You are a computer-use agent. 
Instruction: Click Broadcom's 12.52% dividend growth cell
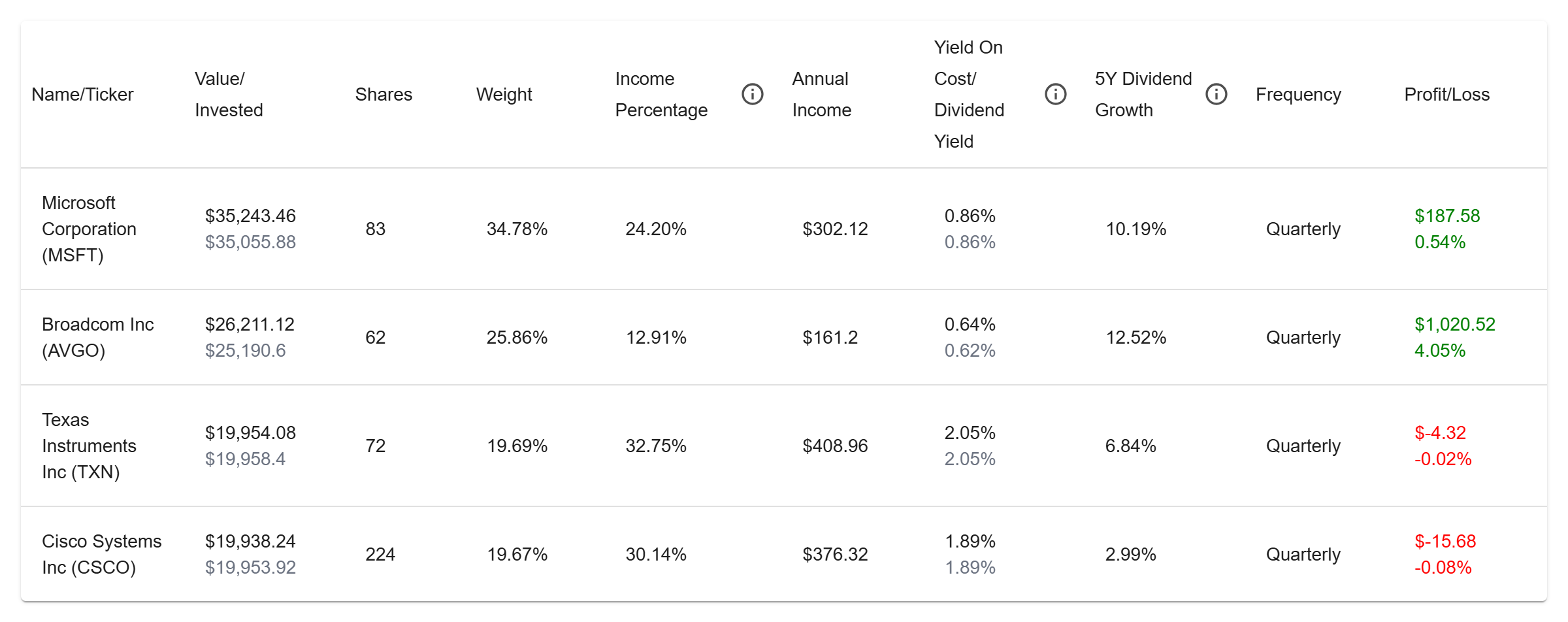click(x=1135, y=337)
